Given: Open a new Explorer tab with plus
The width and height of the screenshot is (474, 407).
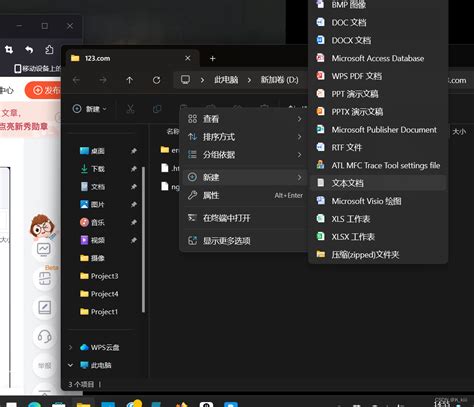Looking at the screenshot, I should [212, 59].
